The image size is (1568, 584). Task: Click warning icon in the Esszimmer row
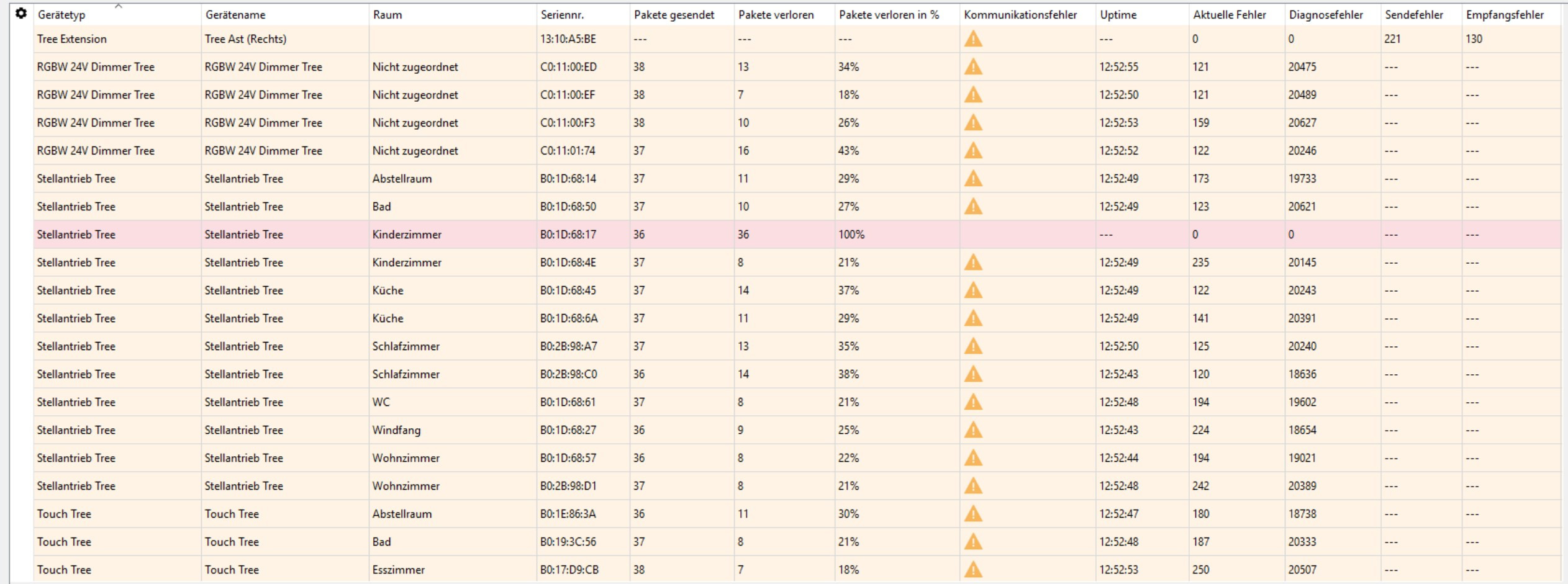coord(973,570)
